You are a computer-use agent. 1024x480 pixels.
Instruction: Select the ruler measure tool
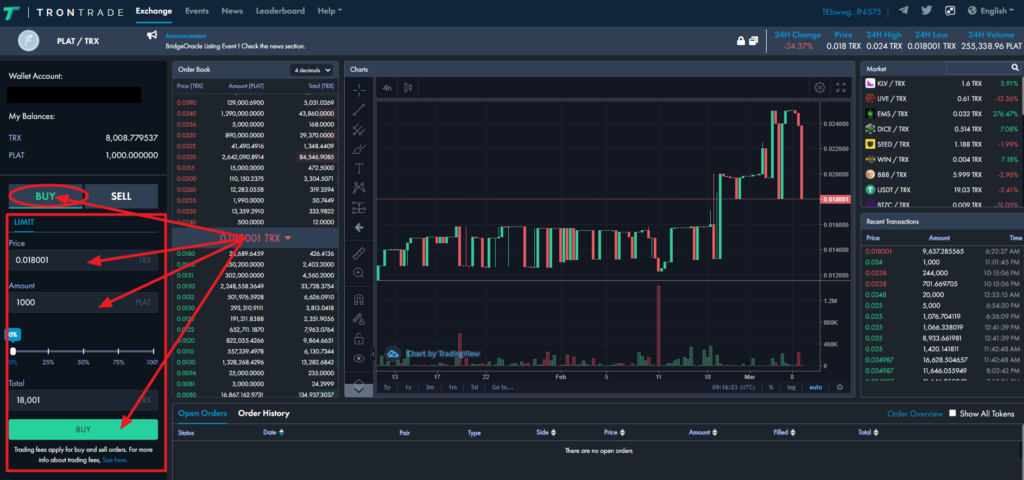coord(359,253)
